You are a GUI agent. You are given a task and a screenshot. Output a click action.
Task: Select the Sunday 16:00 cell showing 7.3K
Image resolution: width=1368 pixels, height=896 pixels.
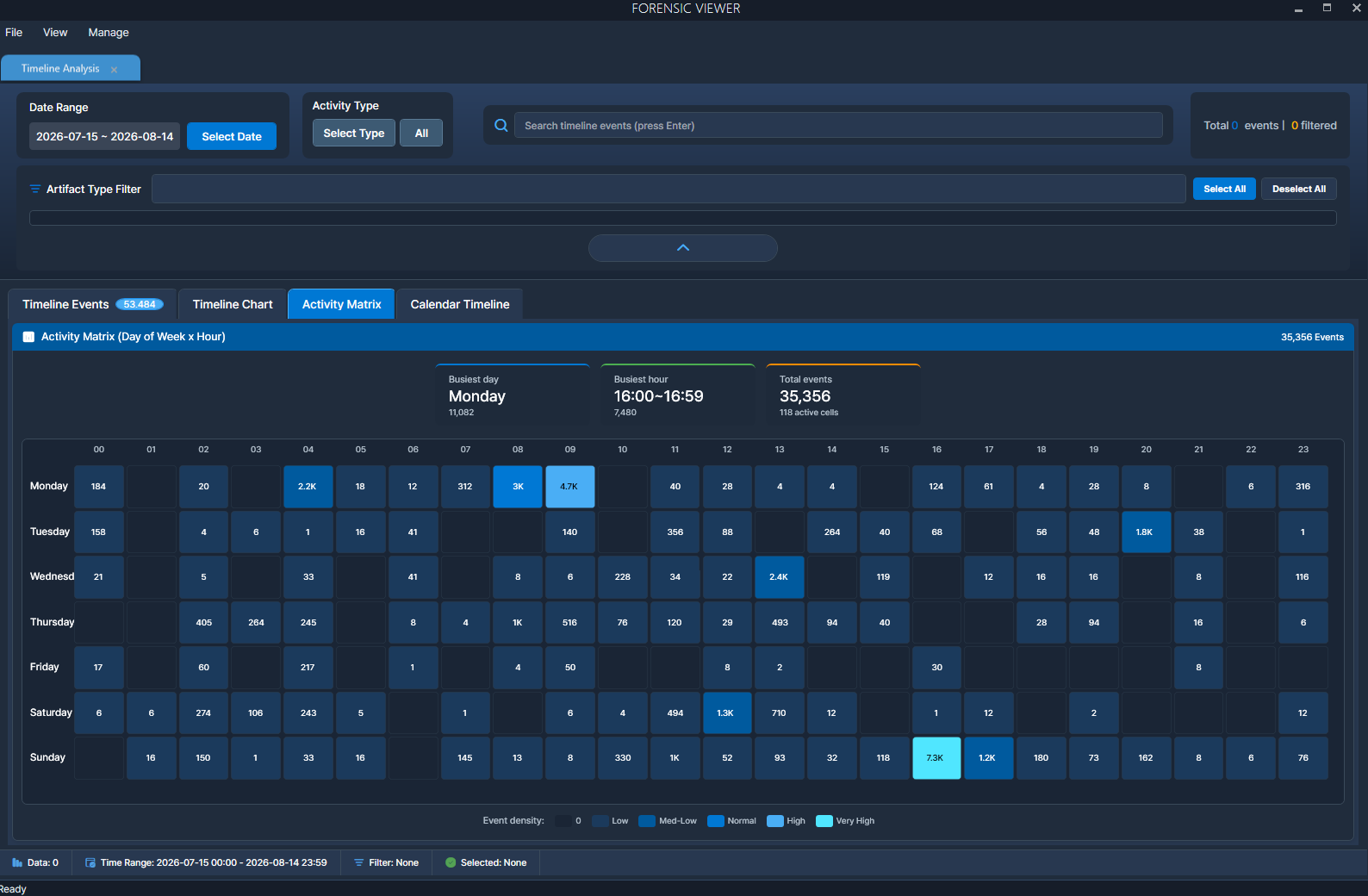(x=936, y=758)
